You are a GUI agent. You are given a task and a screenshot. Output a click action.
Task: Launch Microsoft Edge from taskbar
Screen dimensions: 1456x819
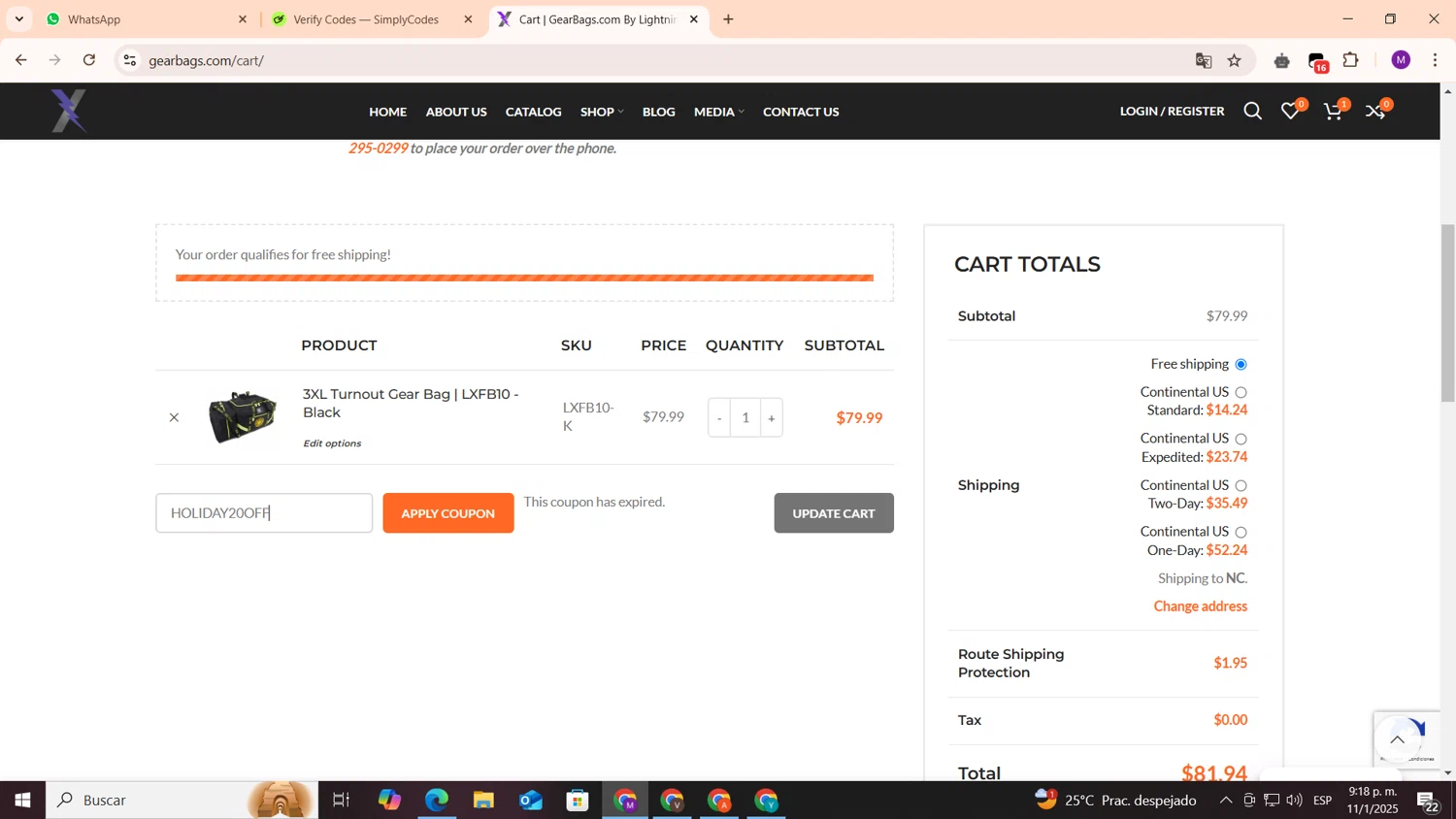pyautogui.click(x=436, y=801)
